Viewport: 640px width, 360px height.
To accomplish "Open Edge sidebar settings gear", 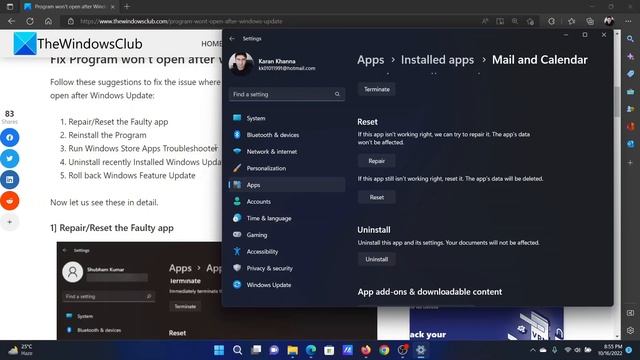I will [631, 330].
